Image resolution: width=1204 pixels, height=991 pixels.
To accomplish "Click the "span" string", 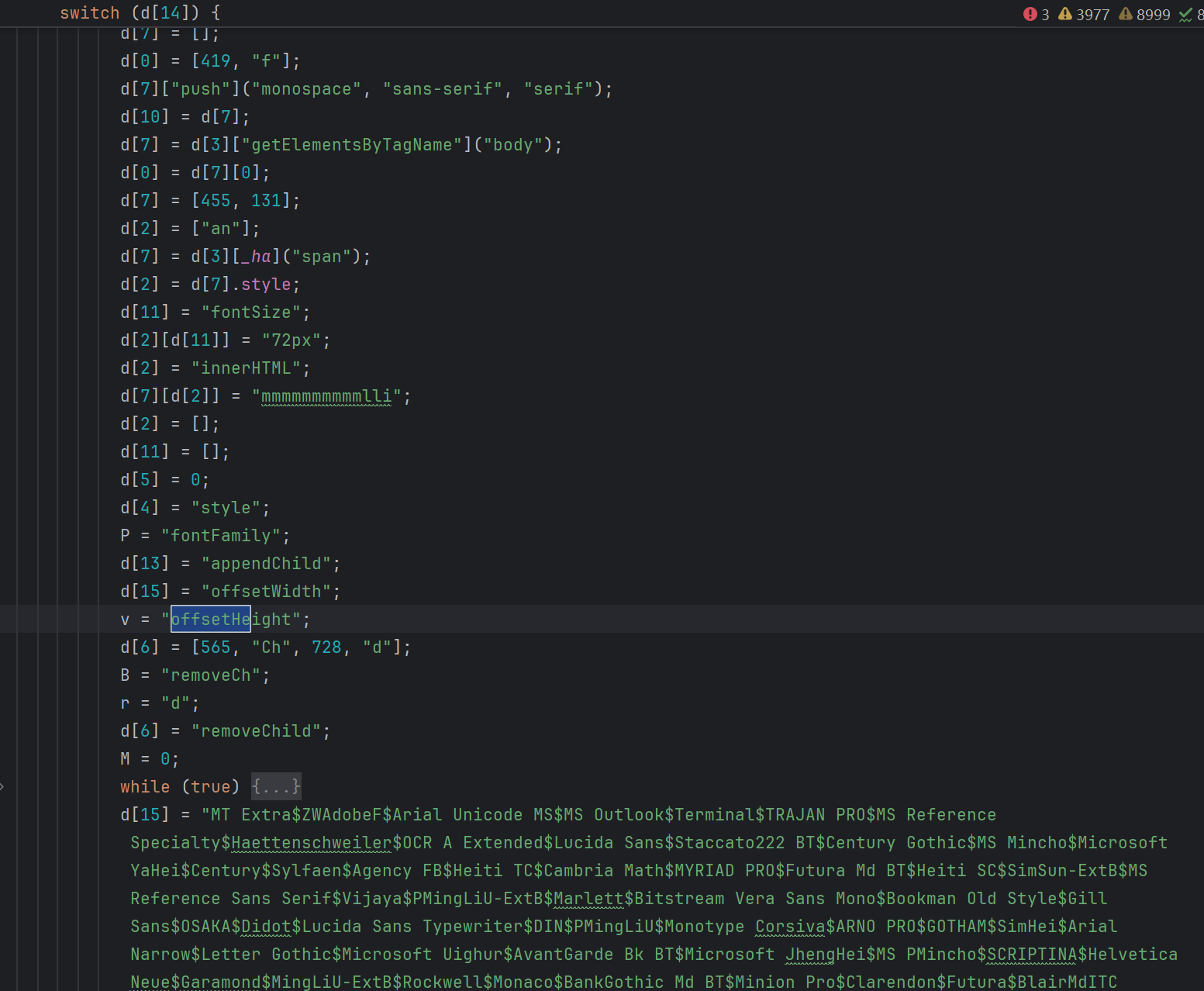I will 322,257.
